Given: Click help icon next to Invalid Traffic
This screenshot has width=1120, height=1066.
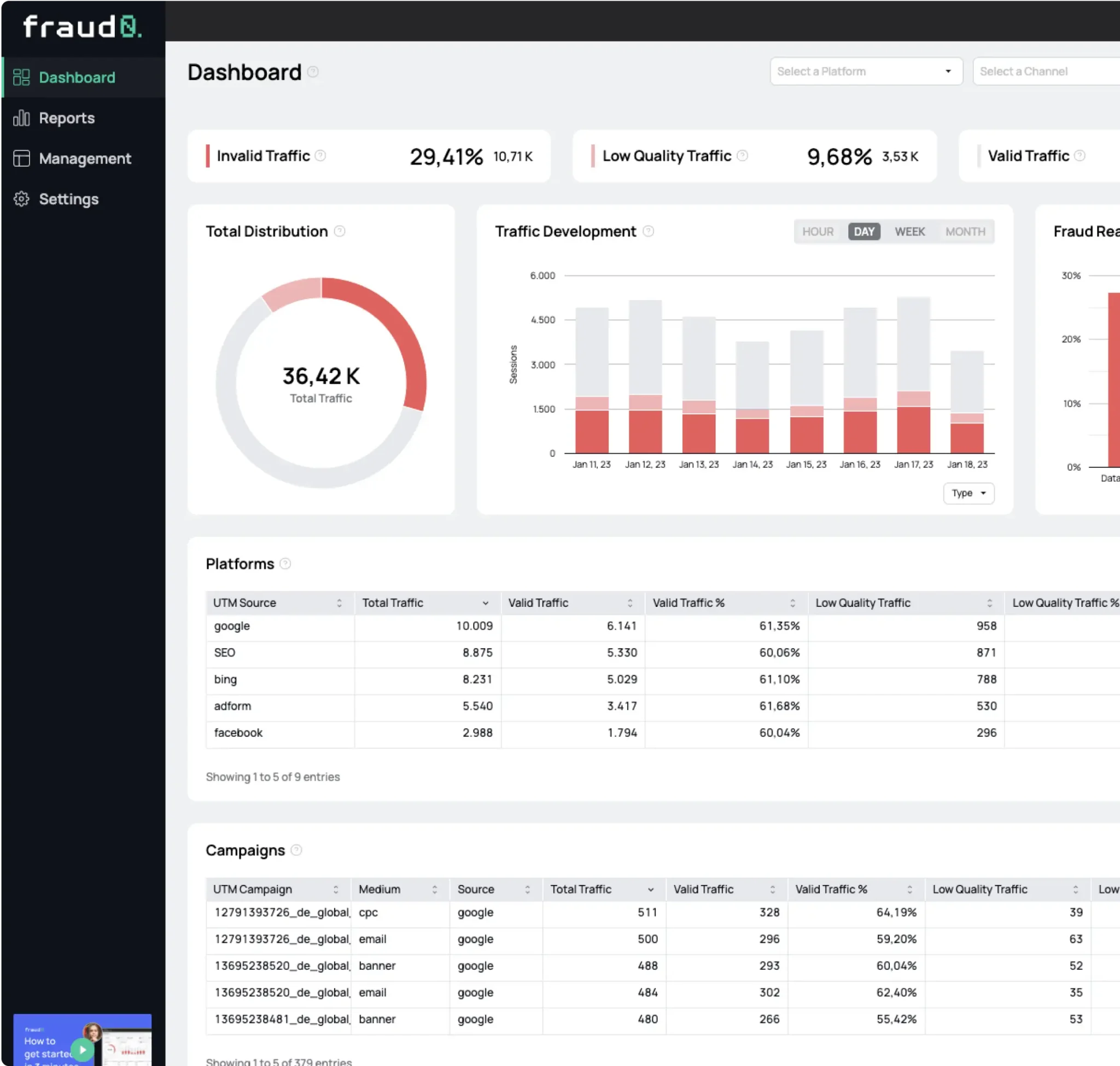Looking at the screenshot, I should (320, 156).
